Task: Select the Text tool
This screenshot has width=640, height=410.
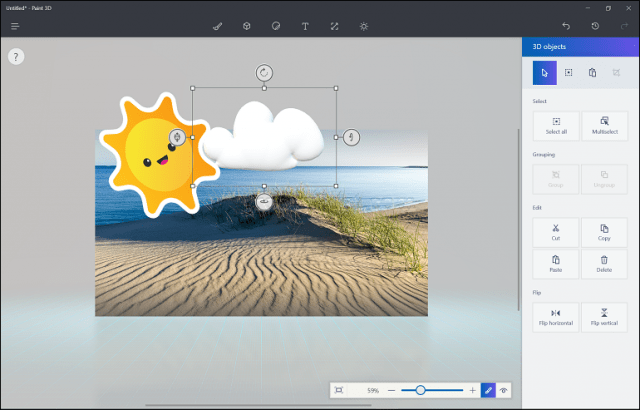Action: [x=305, y=27]
